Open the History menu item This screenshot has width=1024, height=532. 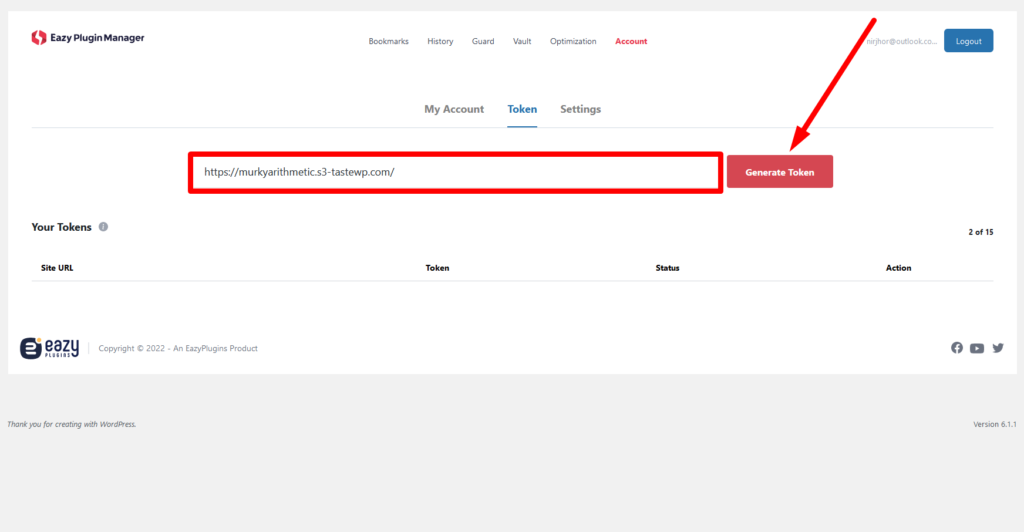pyautogui.click(x=440, y=41)
